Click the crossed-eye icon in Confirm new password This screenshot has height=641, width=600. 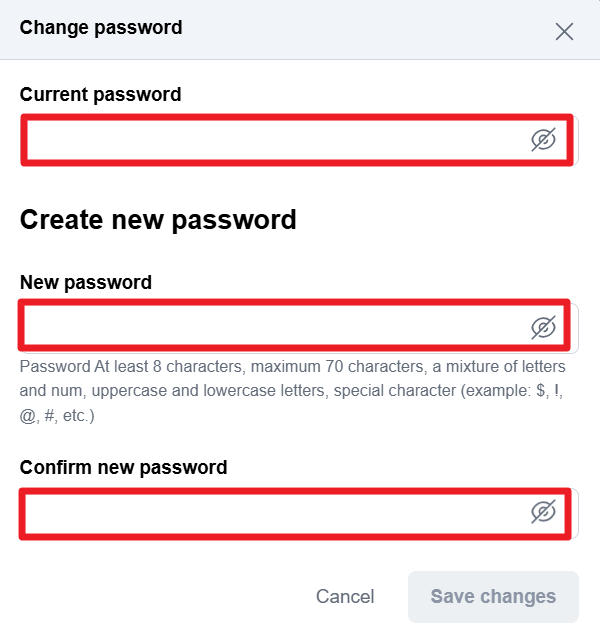click(543, 513)
